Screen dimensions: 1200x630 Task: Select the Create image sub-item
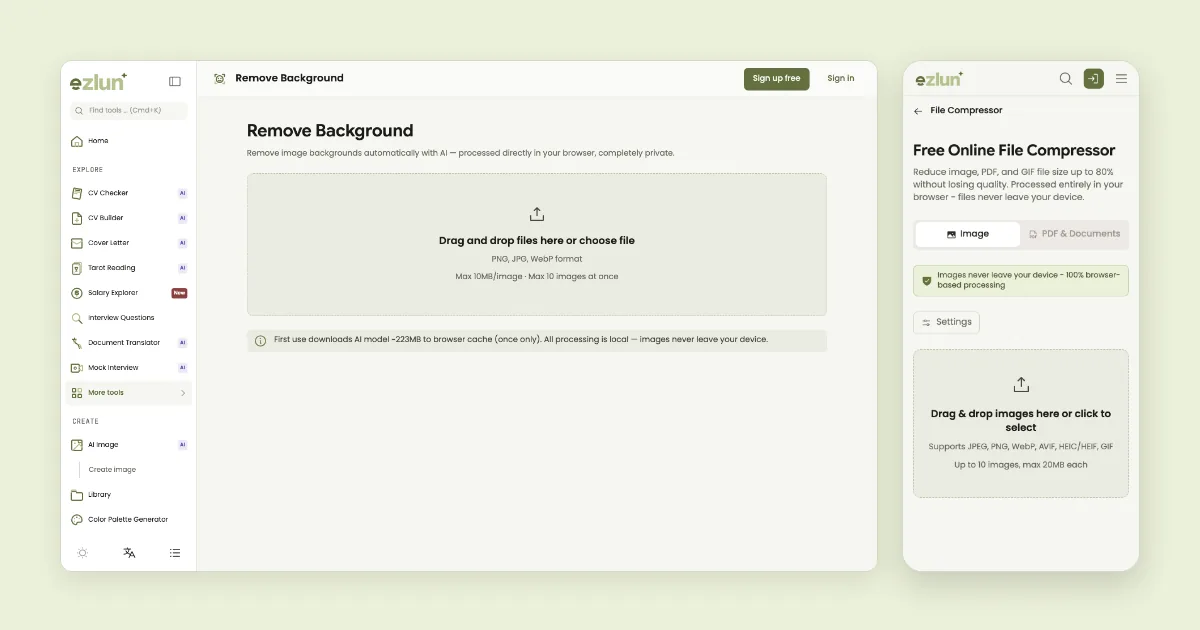click(x=112, y=470)
